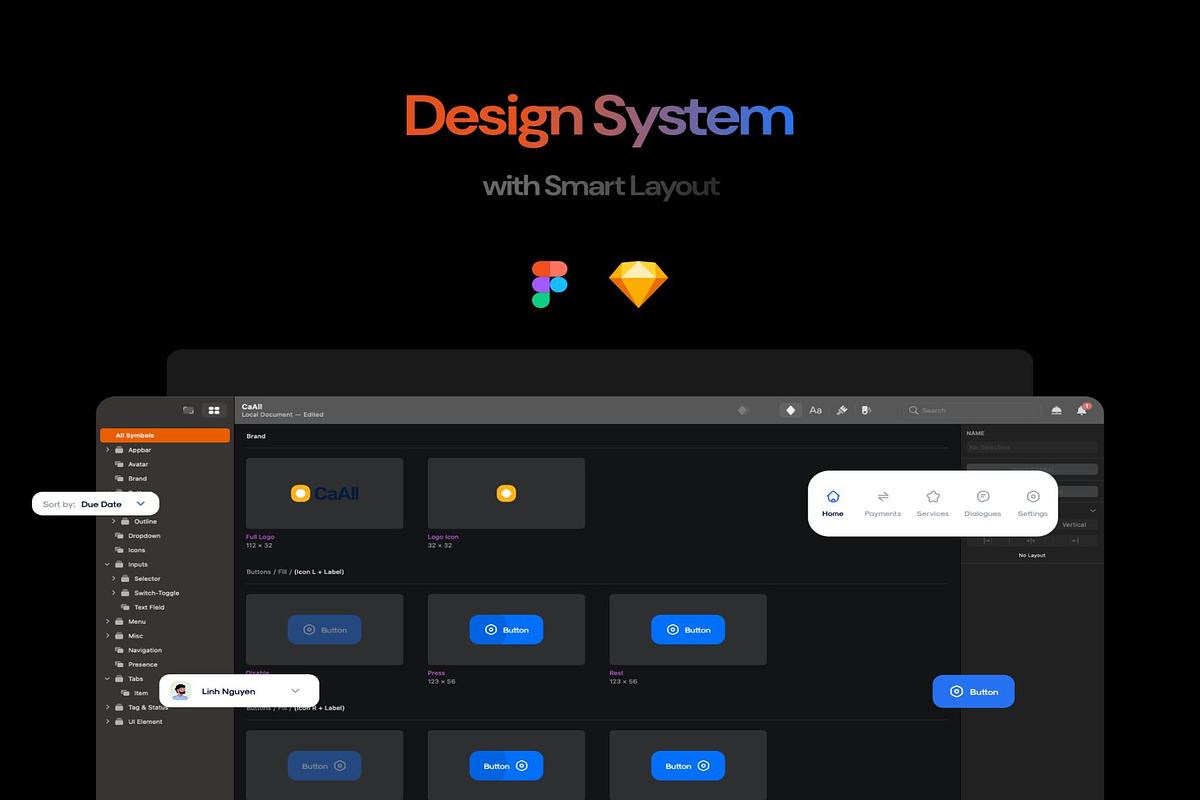
Task: Expand the Selector group
Action: 114,579
